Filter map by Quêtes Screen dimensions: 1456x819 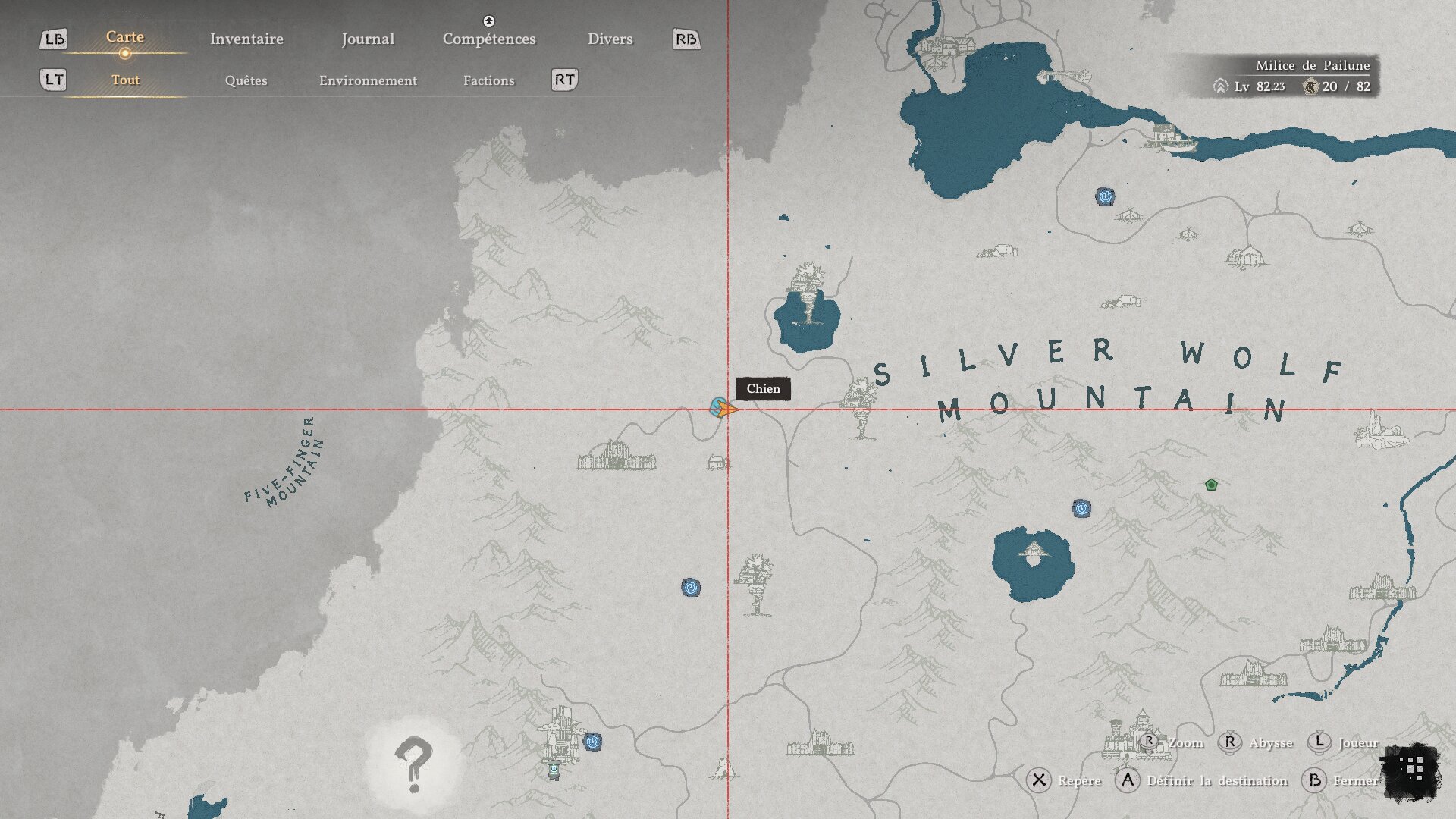coord(246,80)
